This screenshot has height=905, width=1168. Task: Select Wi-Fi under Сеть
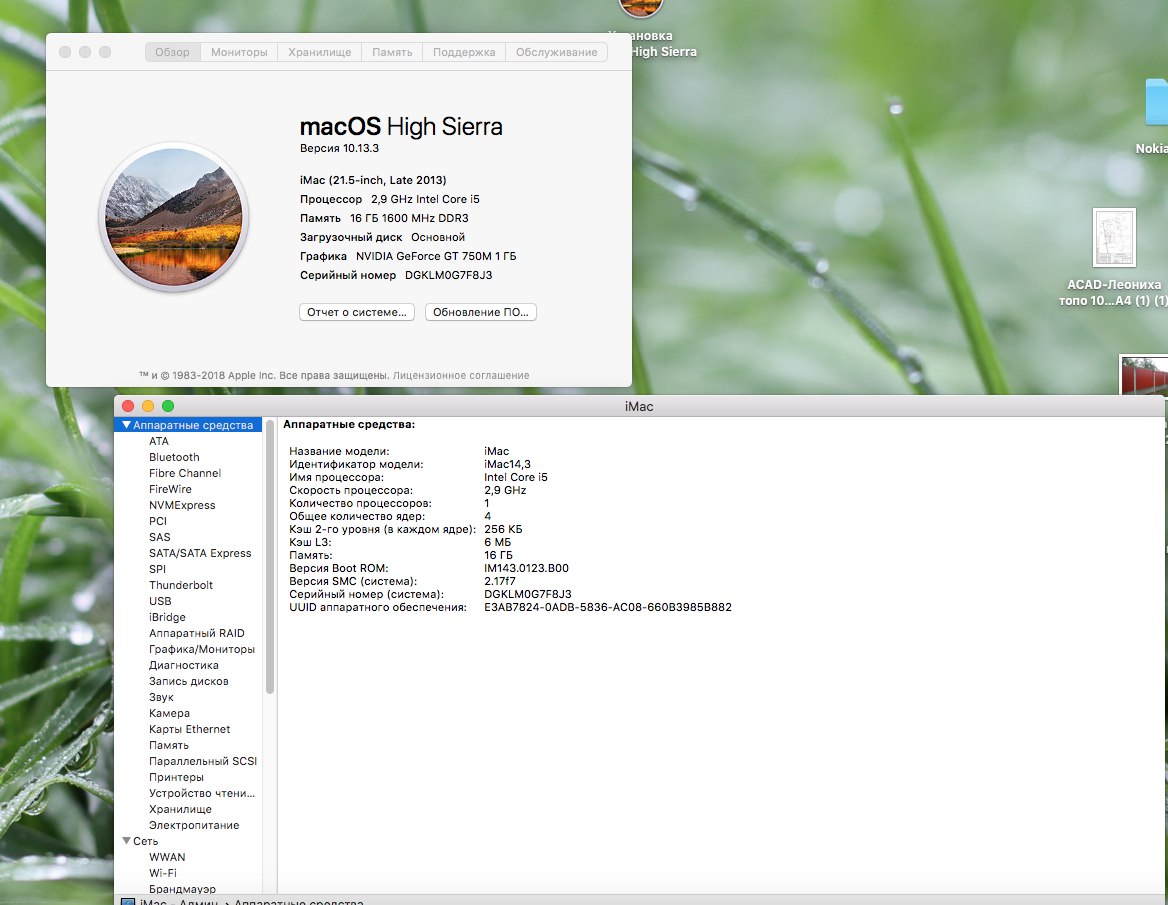click(162, 873)
